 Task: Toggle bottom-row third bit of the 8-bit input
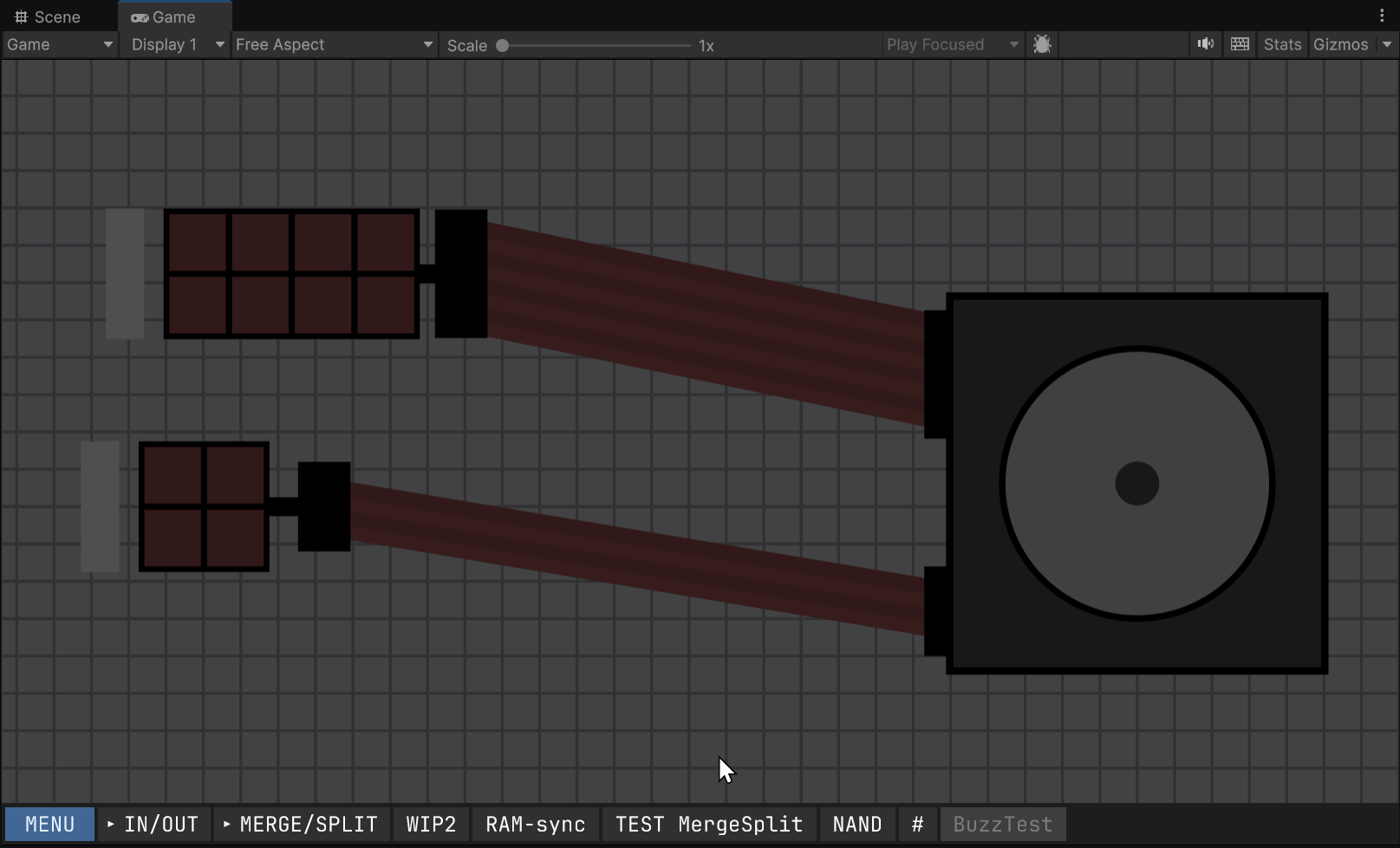[x=323, y=304]
